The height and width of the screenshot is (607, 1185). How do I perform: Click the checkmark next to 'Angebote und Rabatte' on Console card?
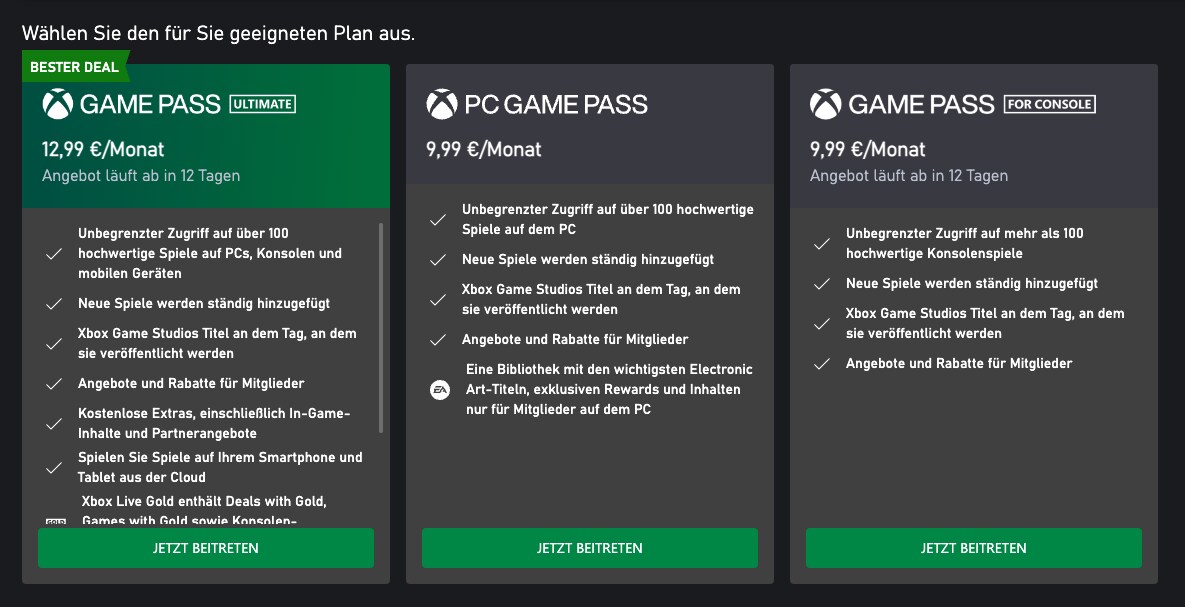tap(822, 363)
